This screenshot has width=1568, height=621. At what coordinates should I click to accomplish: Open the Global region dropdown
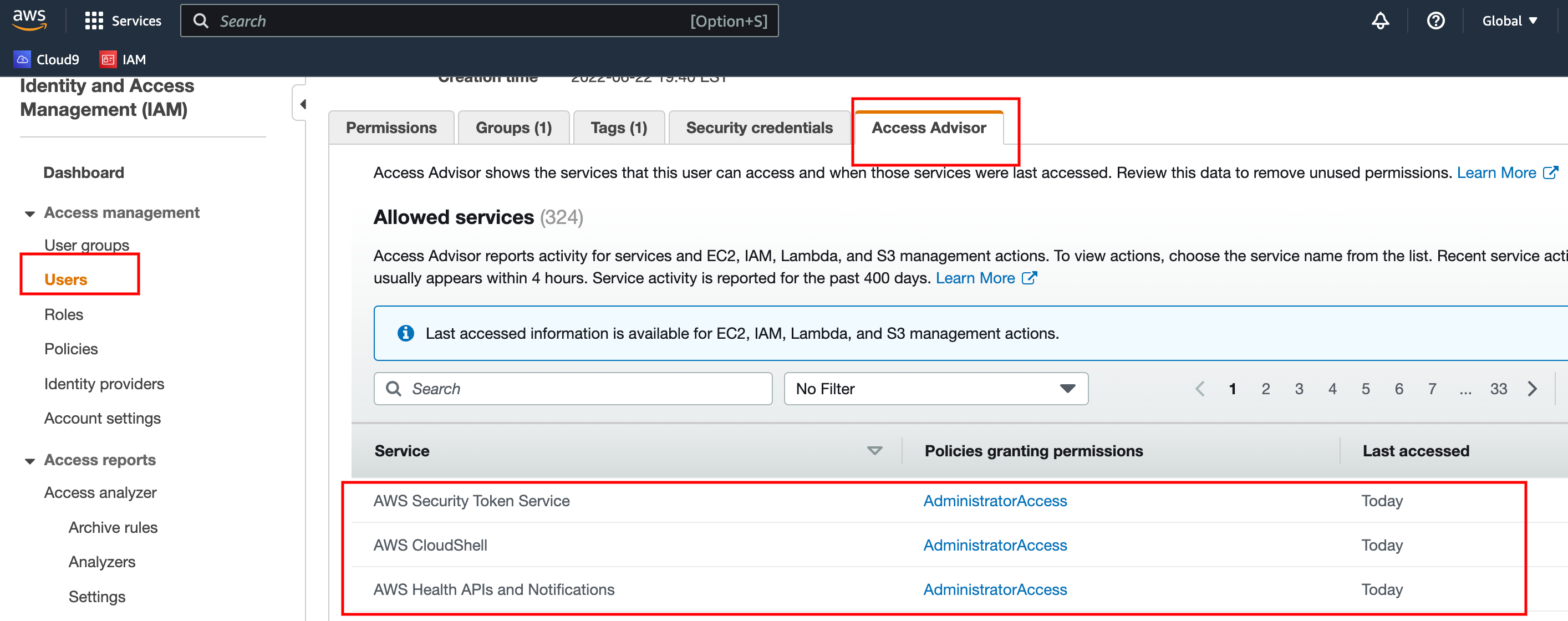coord(1509,21)
